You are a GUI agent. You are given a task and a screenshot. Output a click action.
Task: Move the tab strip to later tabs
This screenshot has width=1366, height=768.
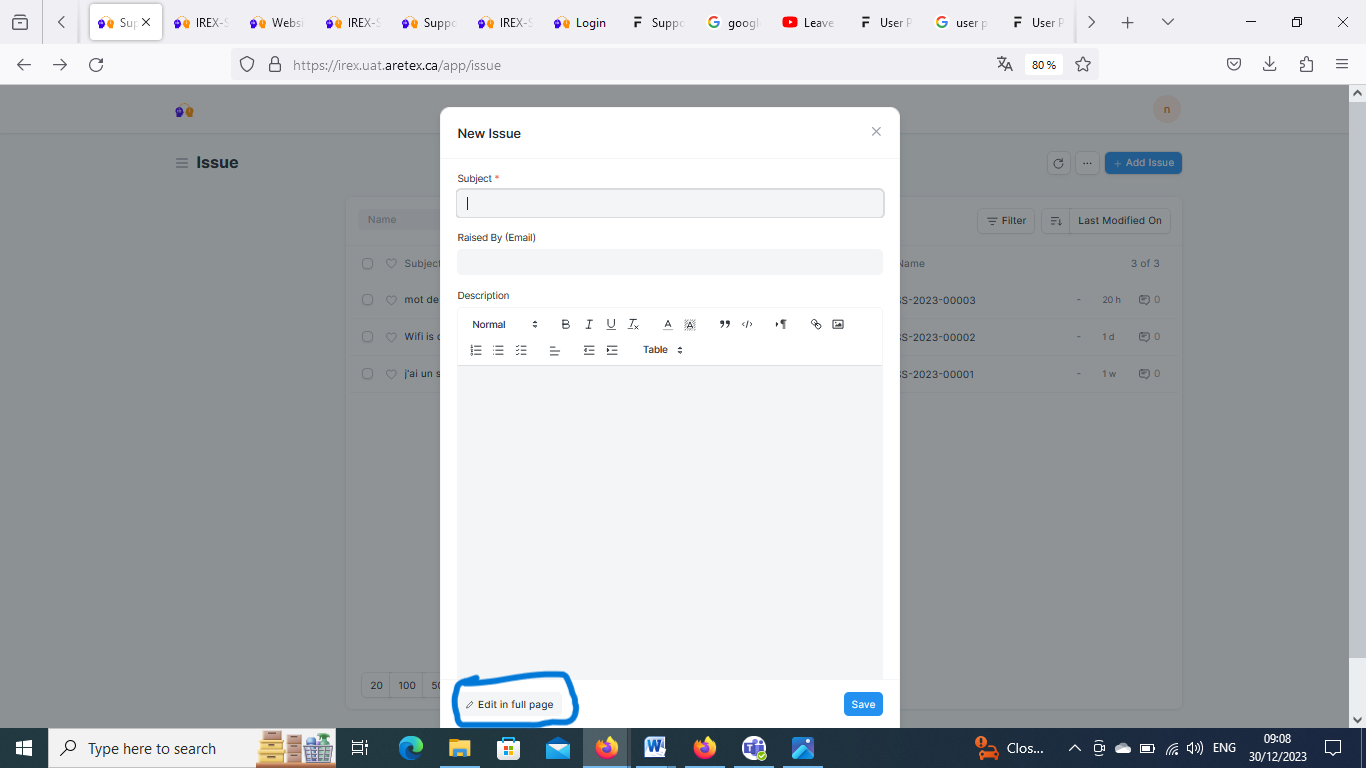point(1091,22)
